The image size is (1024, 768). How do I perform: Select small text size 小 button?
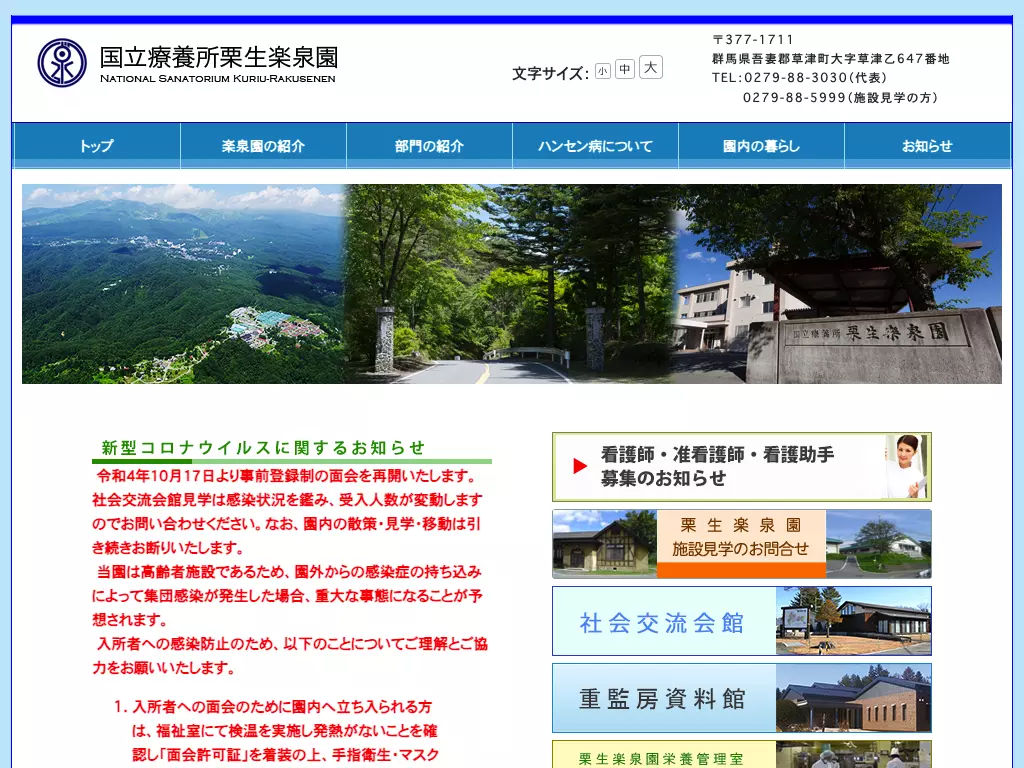[x=603, y=71]
